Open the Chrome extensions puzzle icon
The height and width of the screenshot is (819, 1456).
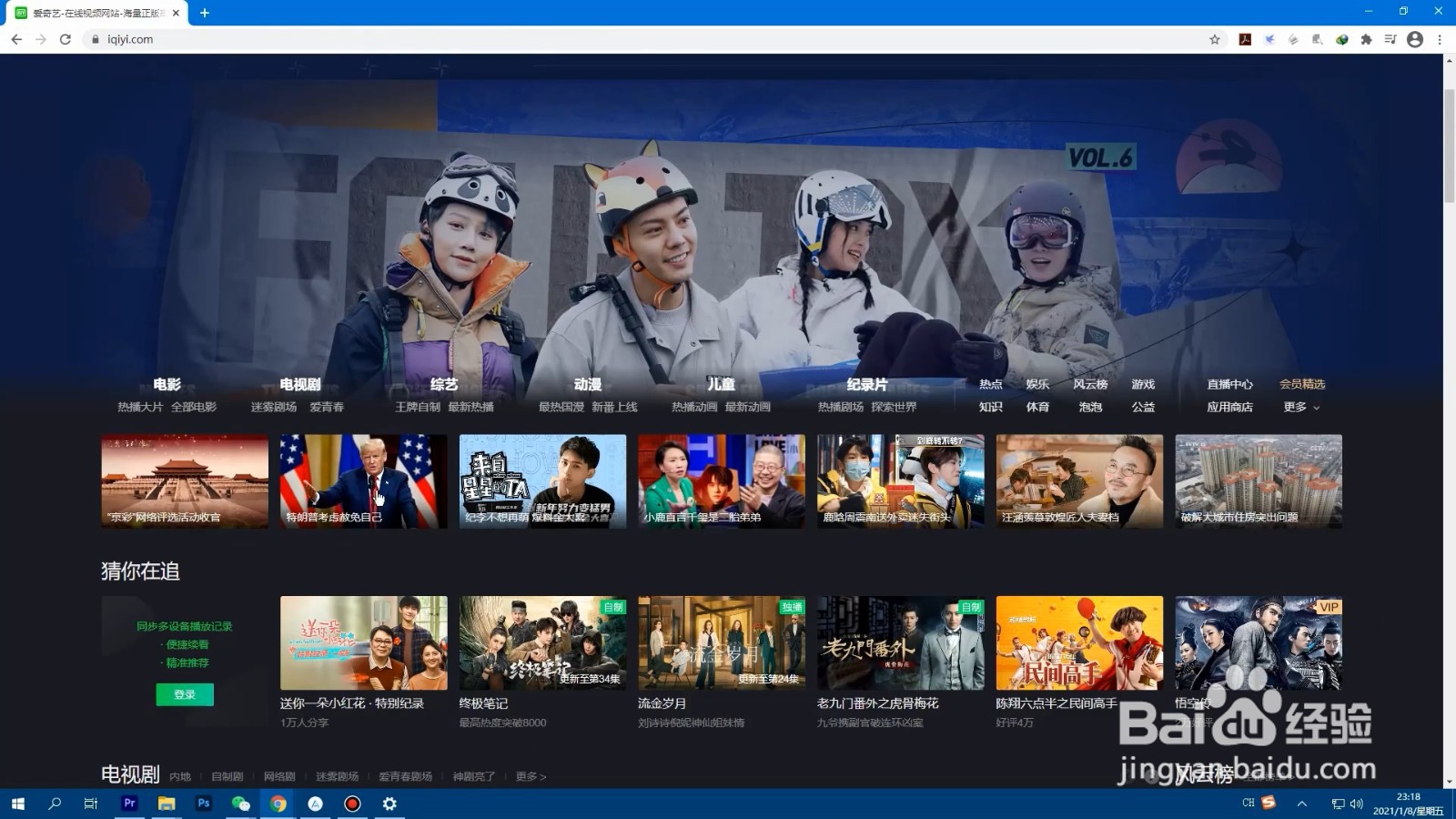(x=1366, y=39)
